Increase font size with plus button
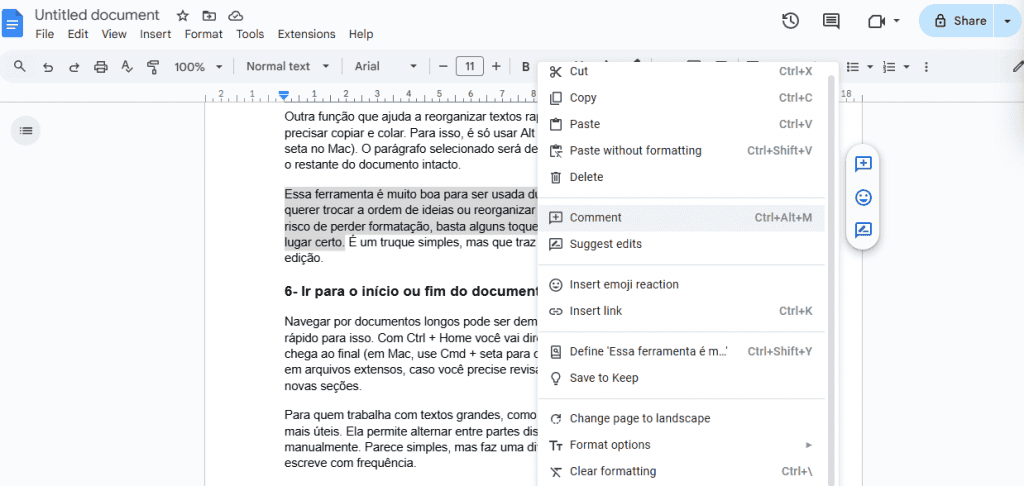Image resolution: width=1024 pixels, height=486 pixels. coord(496,67)
